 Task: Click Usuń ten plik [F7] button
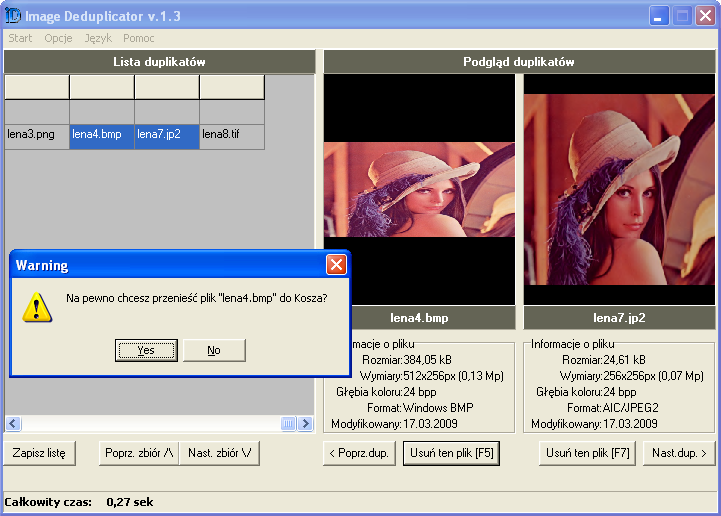point(588,453)
